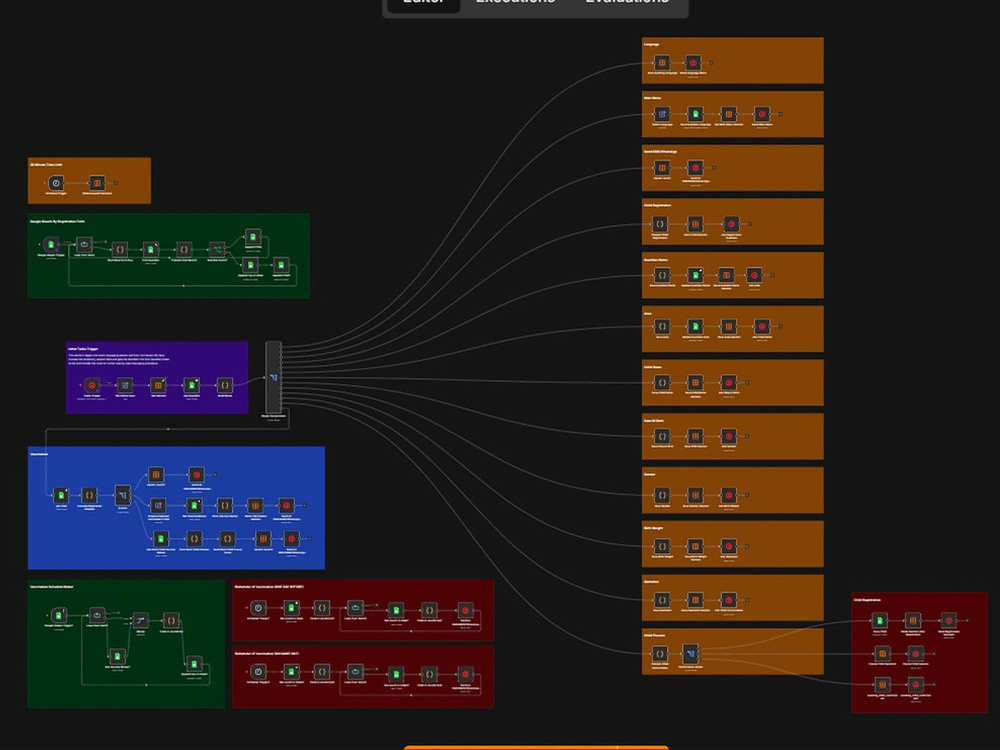The height and width of the screenshot is (750, 1000).
Task: Click the Main Menu sticky note title
Action: point(652,98)
